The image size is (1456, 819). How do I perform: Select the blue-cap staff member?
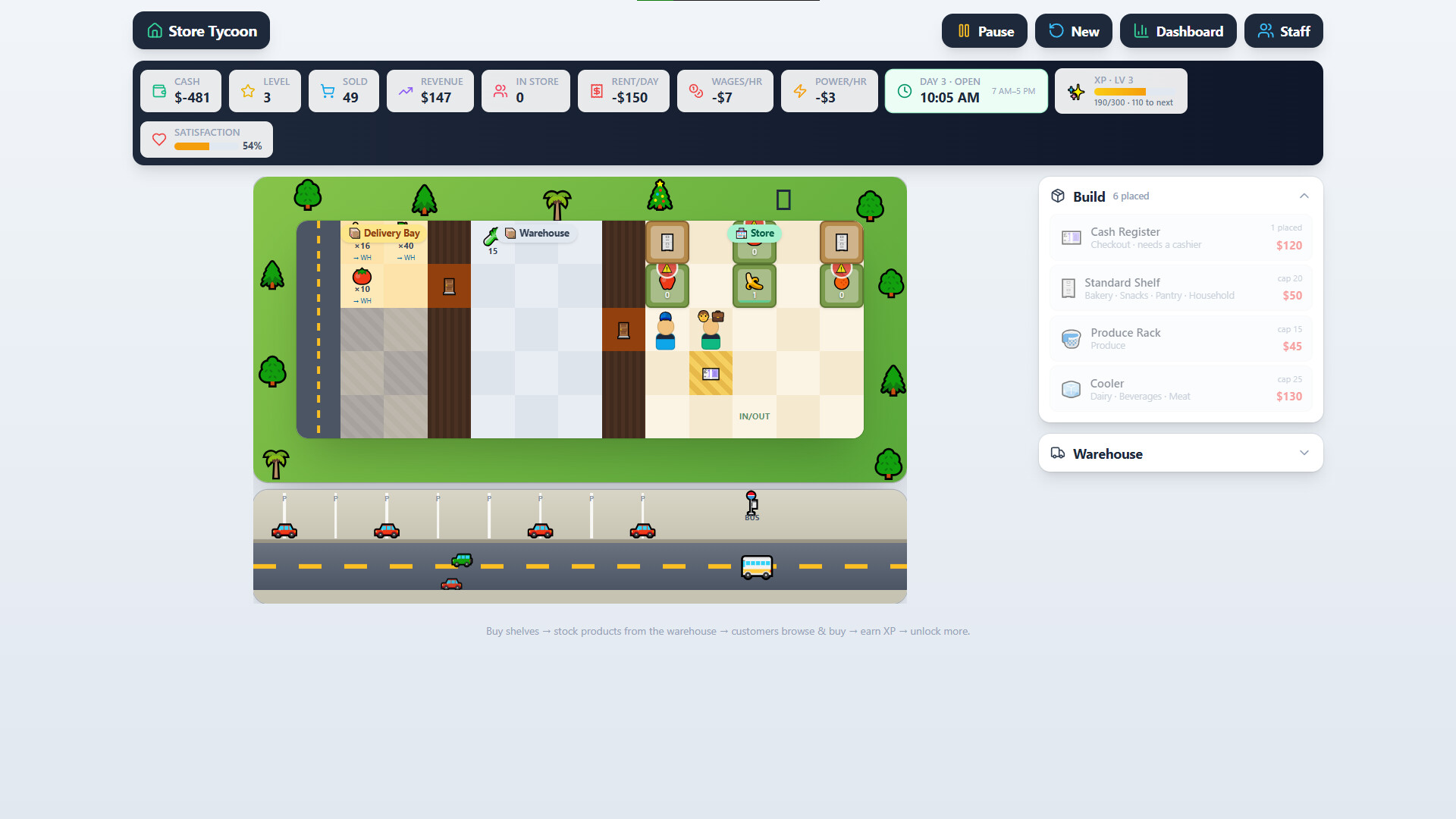point(666,331)
